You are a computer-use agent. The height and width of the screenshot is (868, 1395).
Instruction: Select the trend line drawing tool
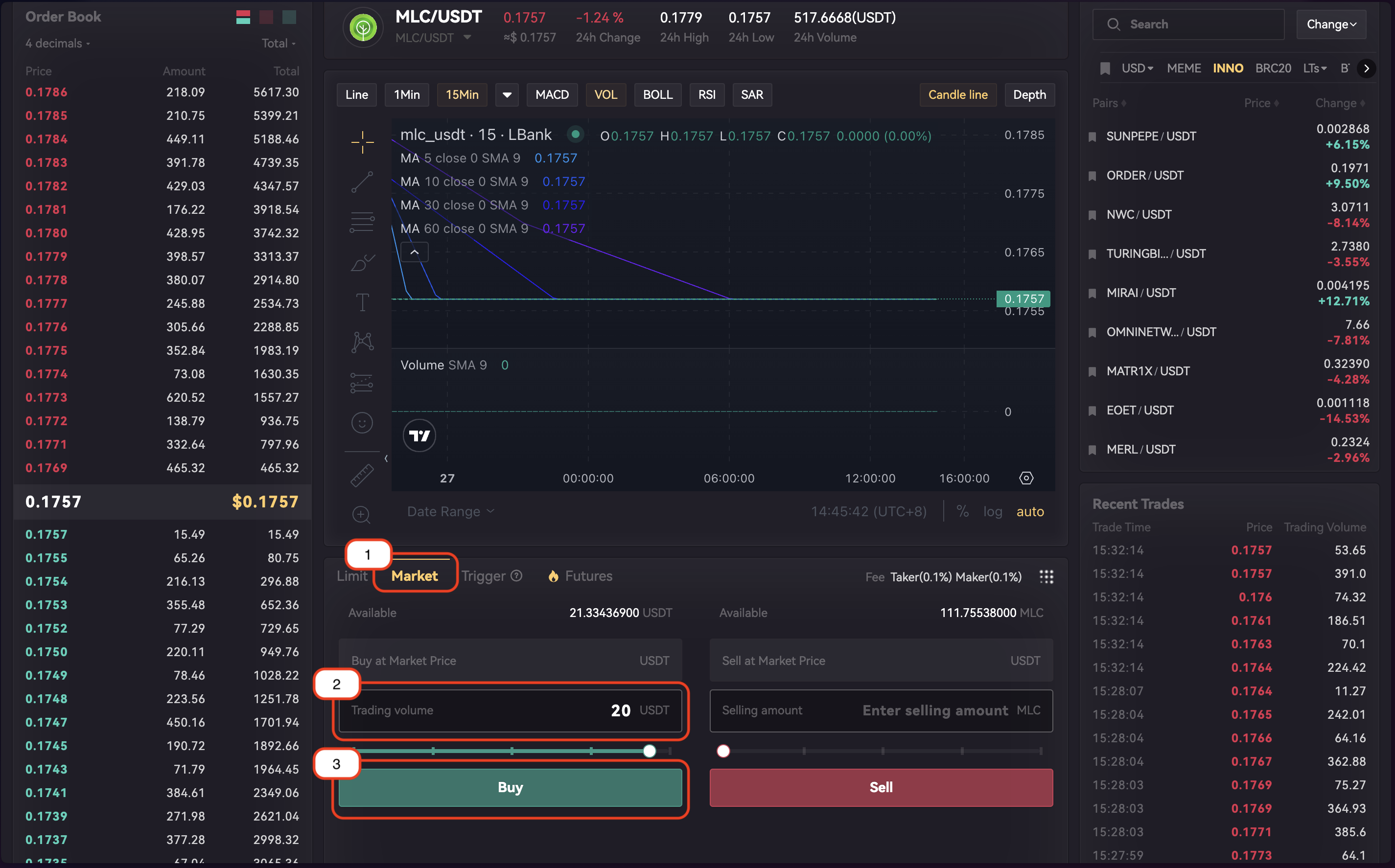[362, 182]
